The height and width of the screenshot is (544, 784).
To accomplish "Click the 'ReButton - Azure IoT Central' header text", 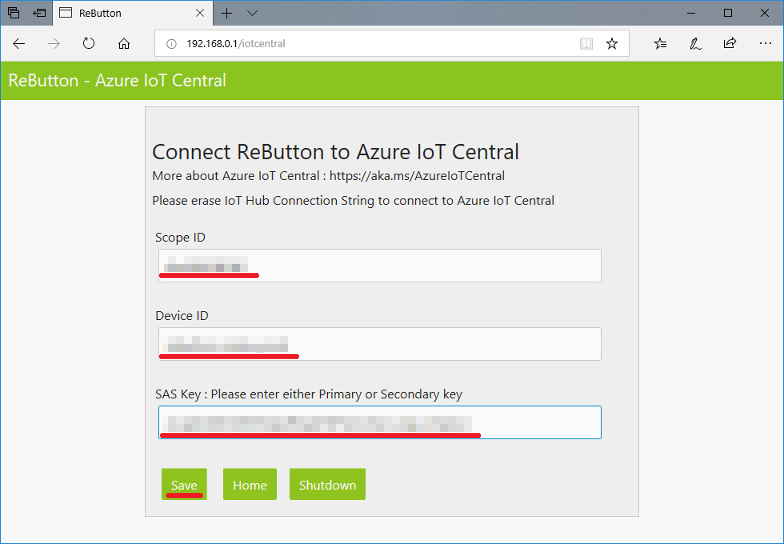I will tap(117, 80).
